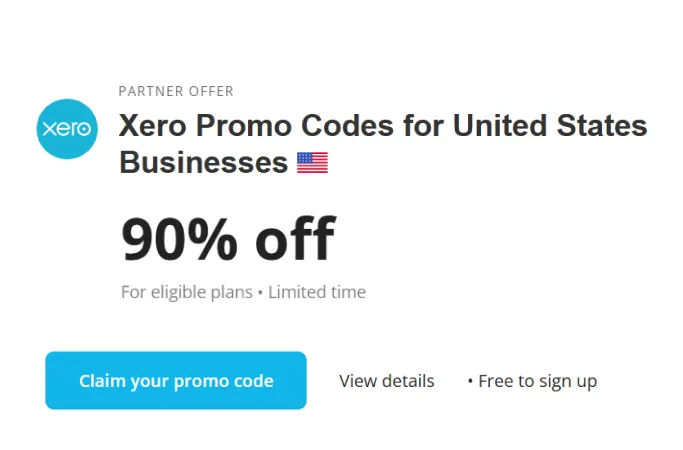The height and width of the screenshot is (450, 683).
Task: Click the large 90% off headline
Action: pos(228,240)
